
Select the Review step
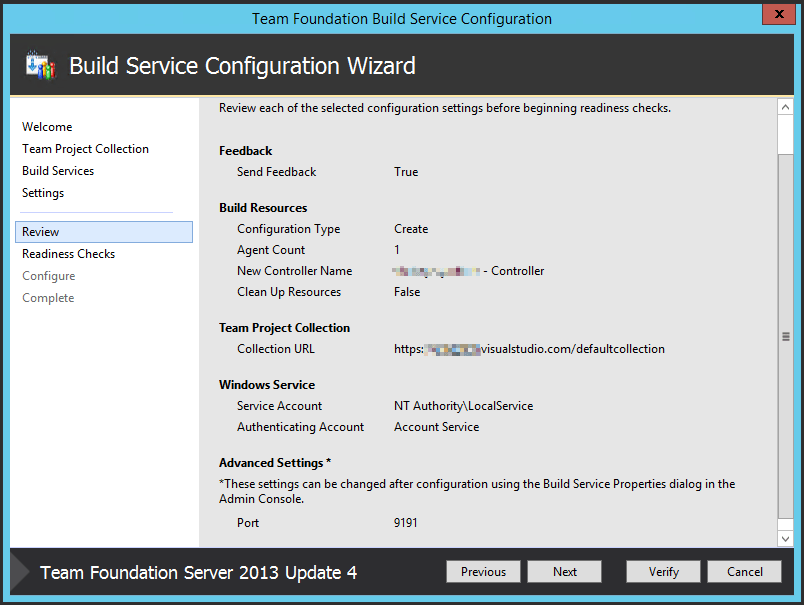click(x=104, y=232)
